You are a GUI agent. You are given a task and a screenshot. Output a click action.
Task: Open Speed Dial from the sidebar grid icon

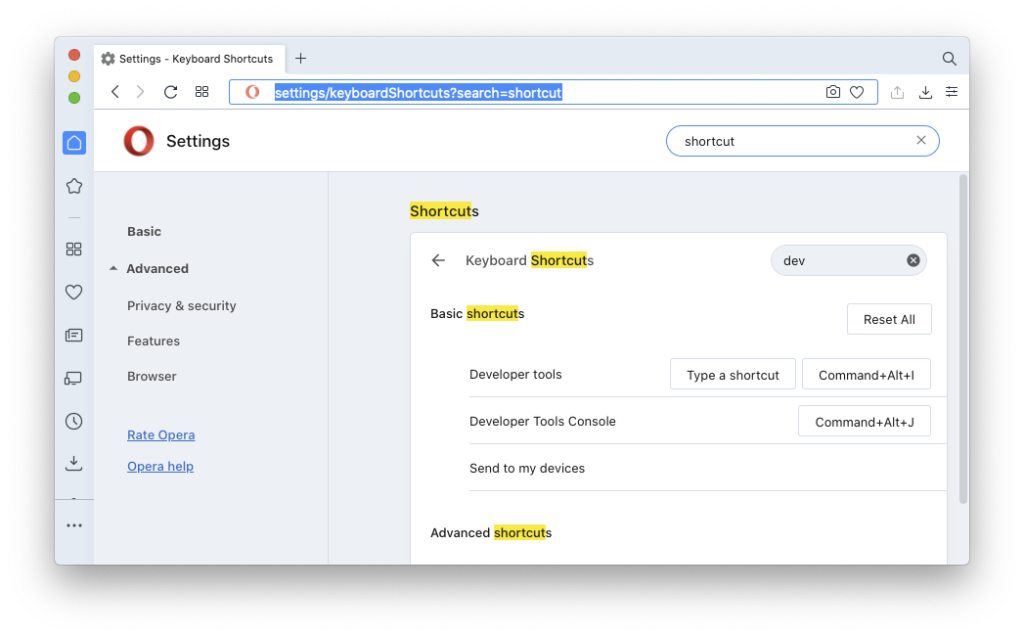(x=74, y=249)
